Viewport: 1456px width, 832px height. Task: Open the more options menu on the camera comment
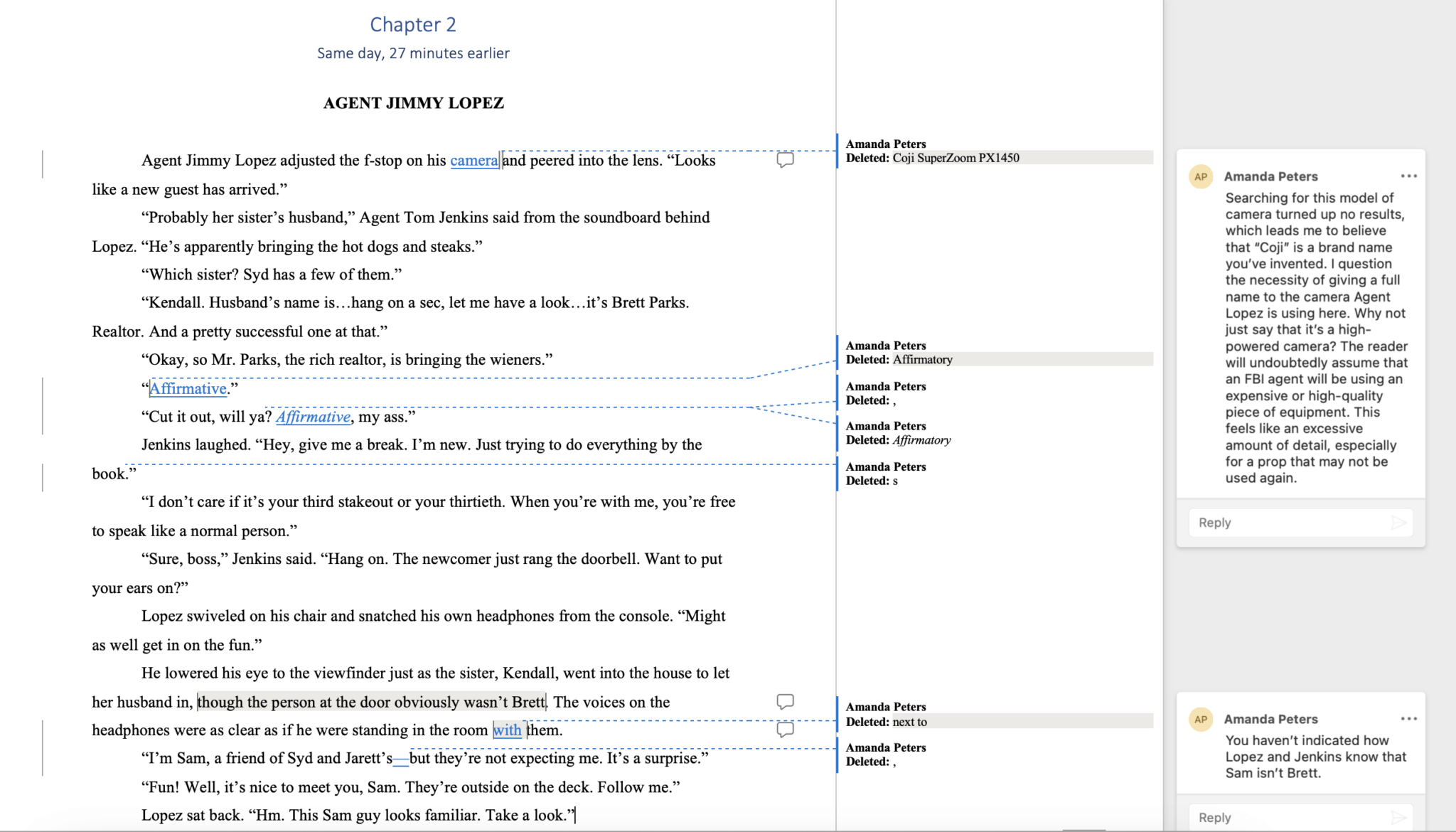coord(1408,176)
